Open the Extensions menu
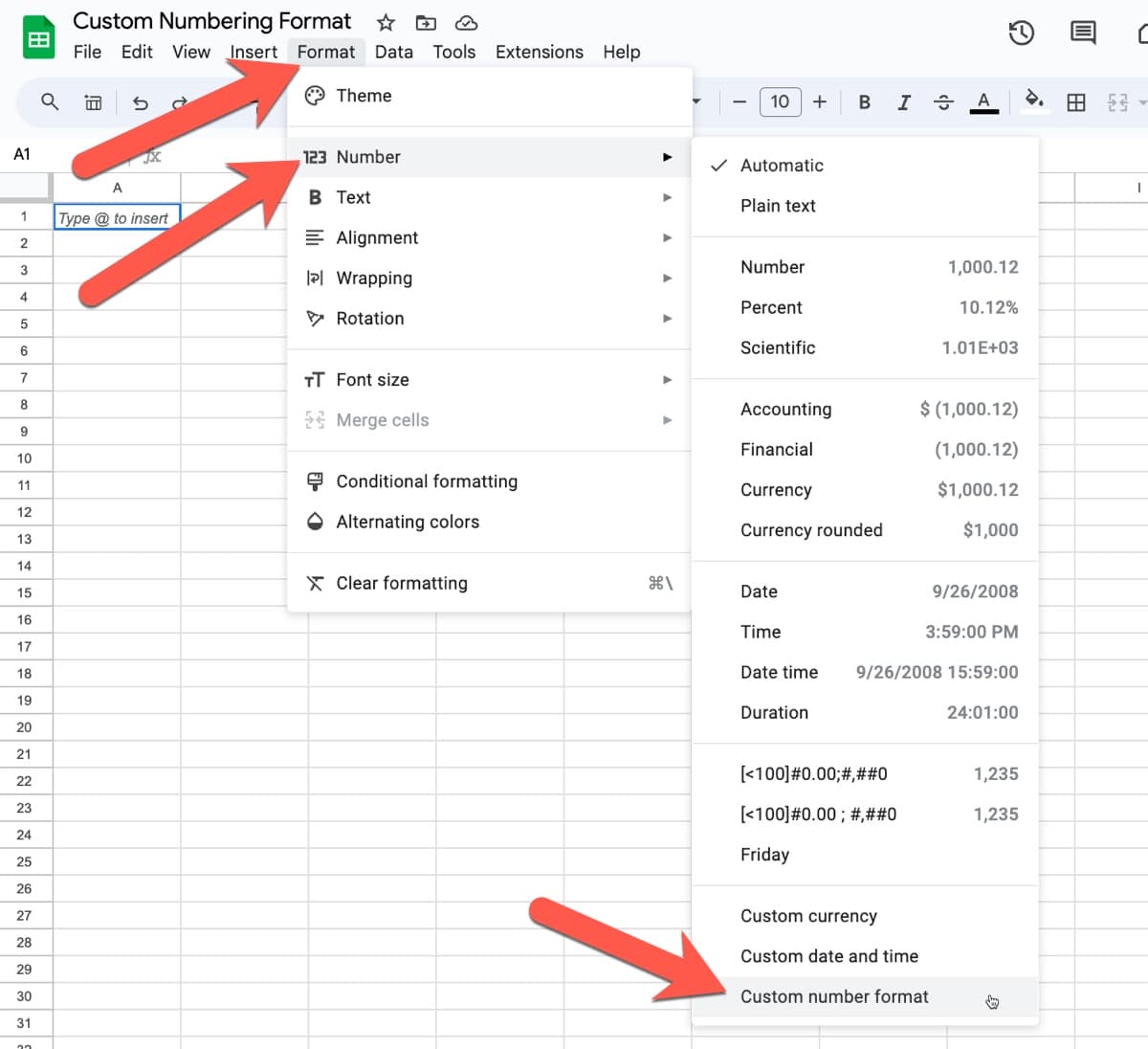Viewport: 1148px width, 1049px height. [x=540, y=52]
